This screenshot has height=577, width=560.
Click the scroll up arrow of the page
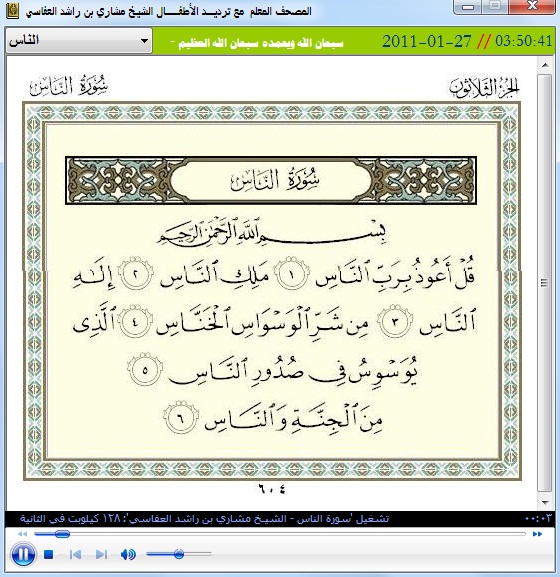pyautogui.click(x=545, y=66)
